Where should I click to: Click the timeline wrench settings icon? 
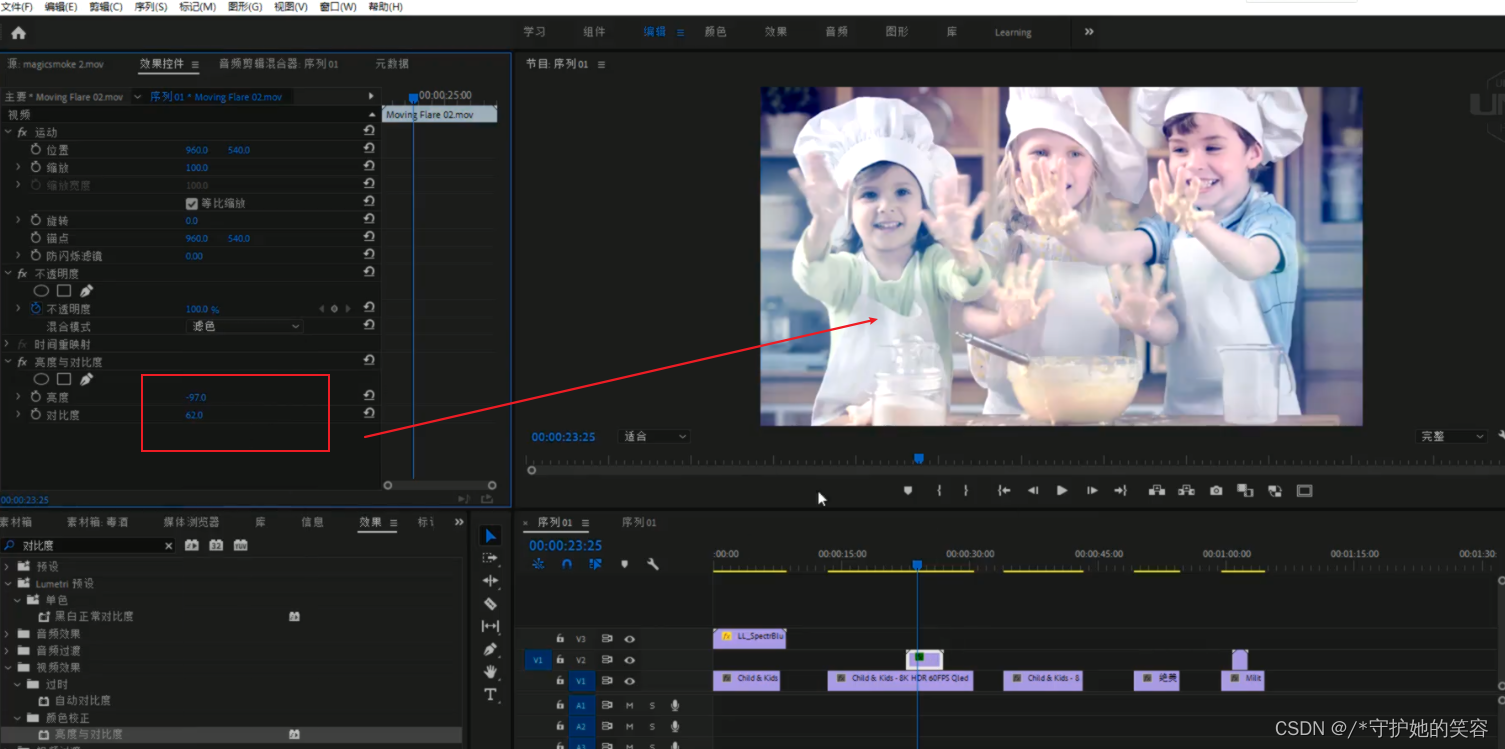[653, 564]
